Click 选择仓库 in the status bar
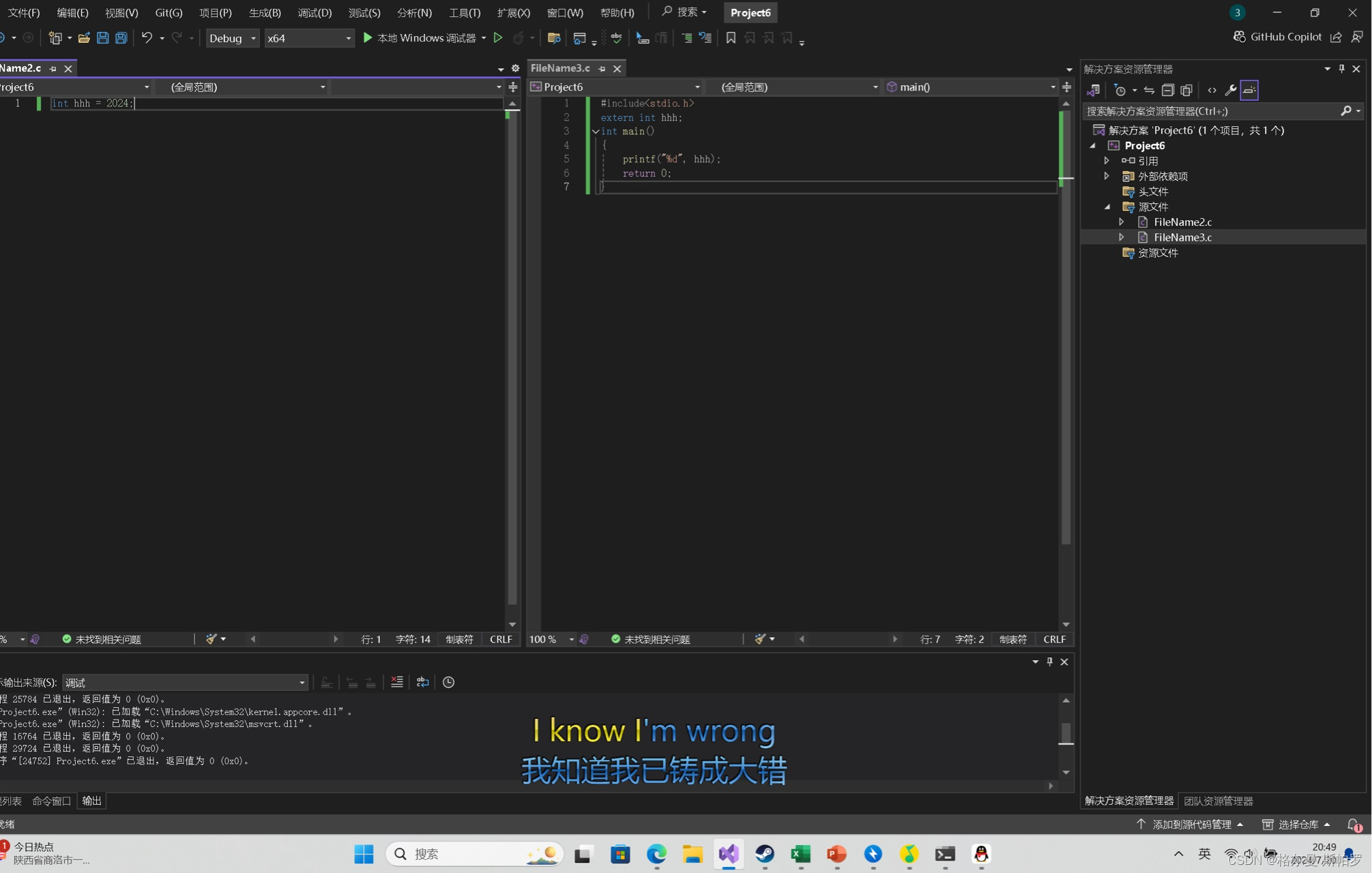1372x873 pixels. click(1296, 825)
